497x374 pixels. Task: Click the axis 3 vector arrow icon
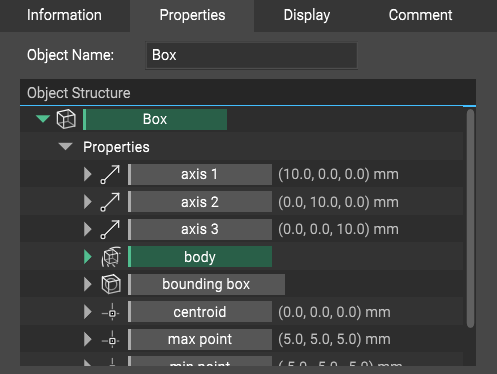point(110,229)
